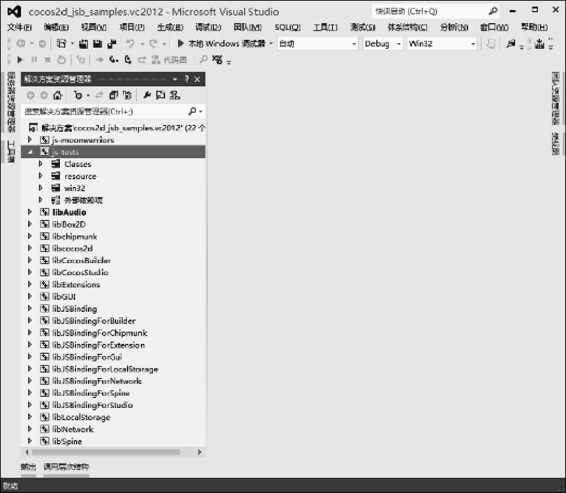Click the Restart debugging icon
Screen dimensions: 566x493
pyautogui.click(x=61, y=60)
